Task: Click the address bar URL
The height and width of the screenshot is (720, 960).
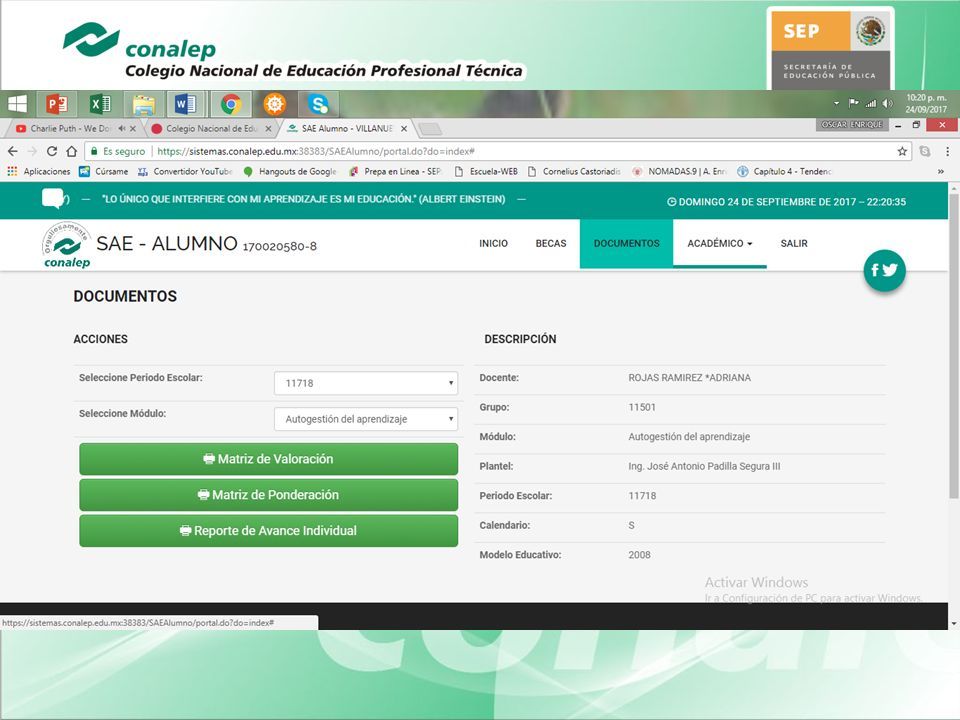Action: tap(316, 151)
